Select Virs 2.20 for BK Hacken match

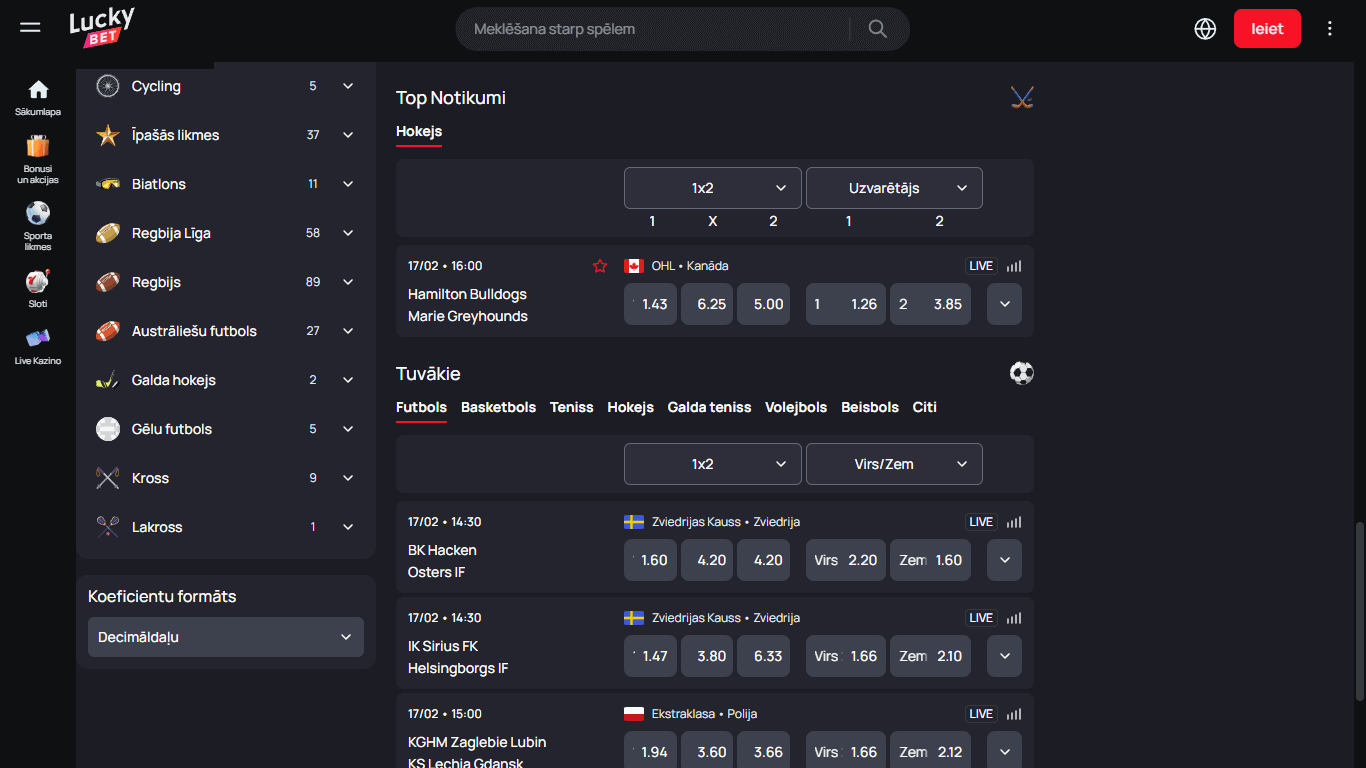coord(846,560)
